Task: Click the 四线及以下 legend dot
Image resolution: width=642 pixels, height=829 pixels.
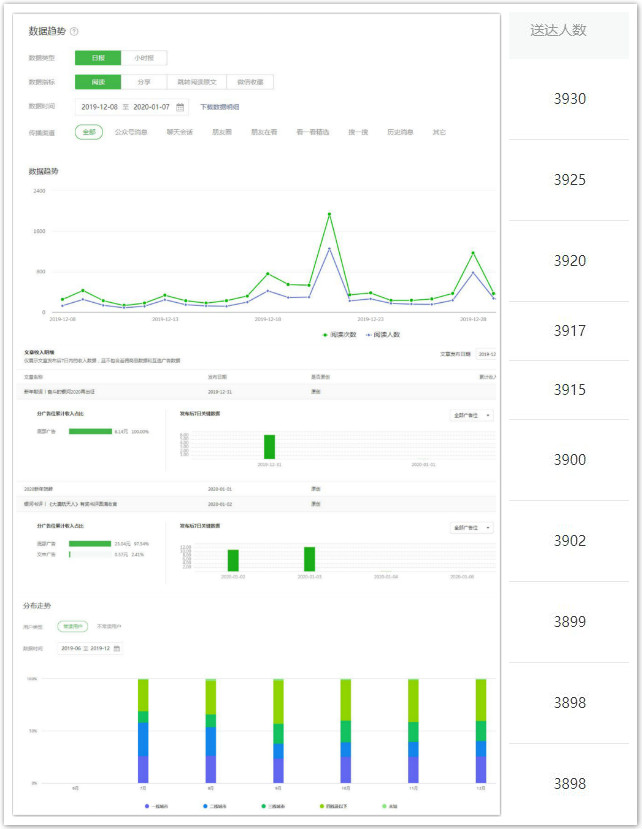Action: pyautogui.click(x=322, y=805)
